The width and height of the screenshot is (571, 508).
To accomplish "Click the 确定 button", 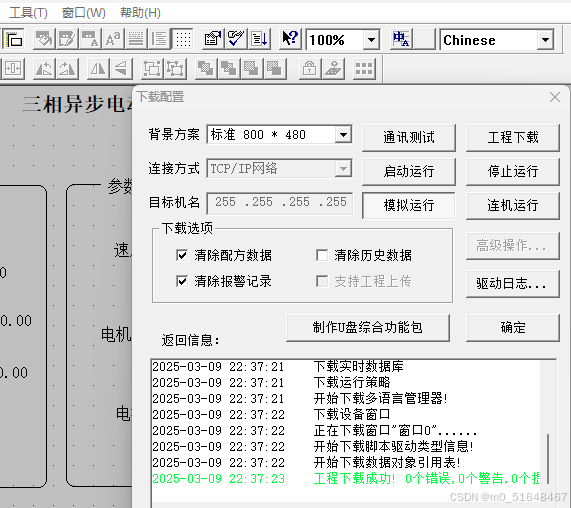I will tap(513, 328).
